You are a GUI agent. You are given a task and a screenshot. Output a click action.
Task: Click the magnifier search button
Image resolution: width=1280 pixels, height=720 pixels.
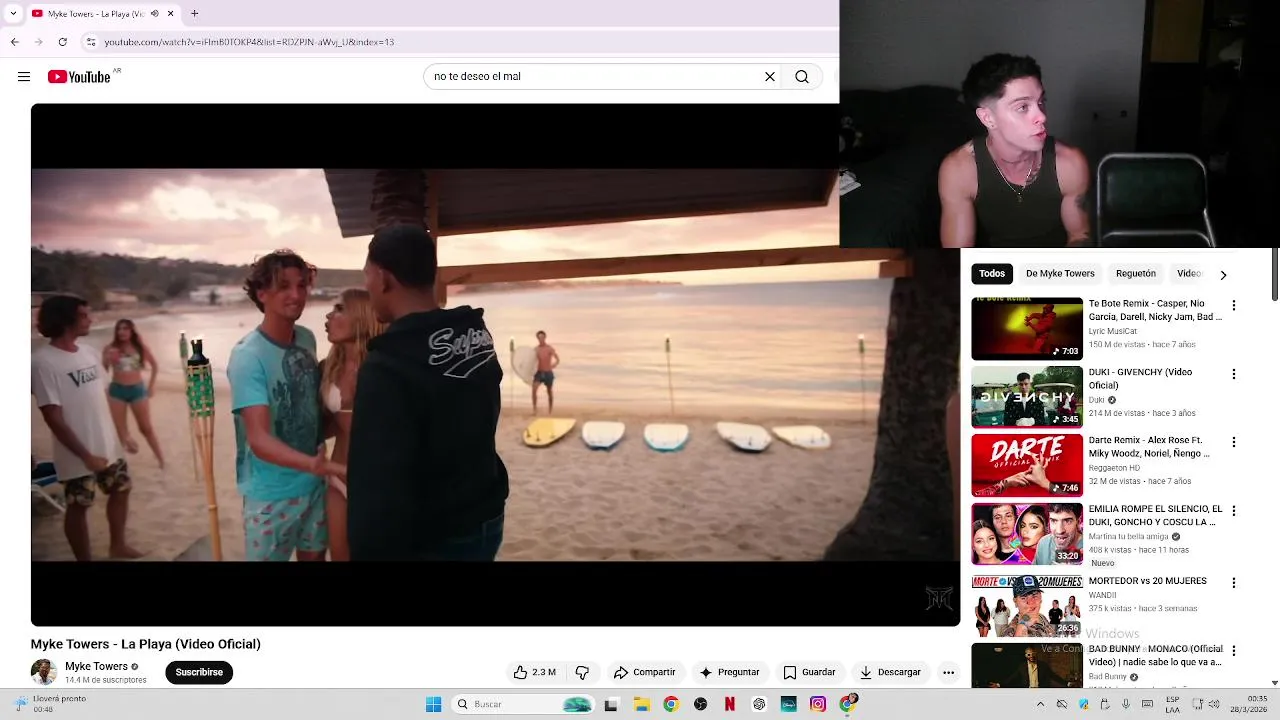coord(802,77)
